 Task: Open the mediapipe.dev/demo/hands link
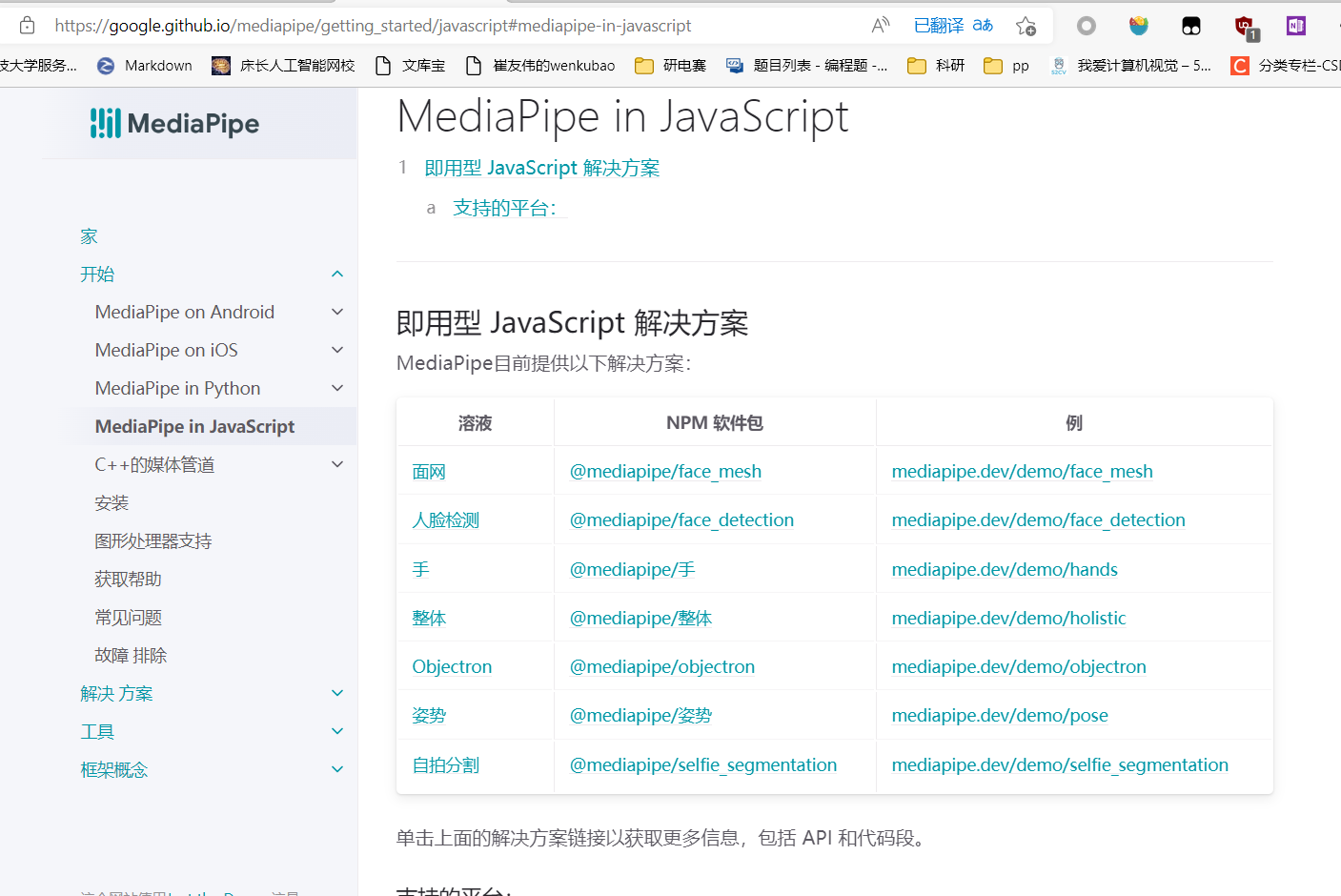1005,569
